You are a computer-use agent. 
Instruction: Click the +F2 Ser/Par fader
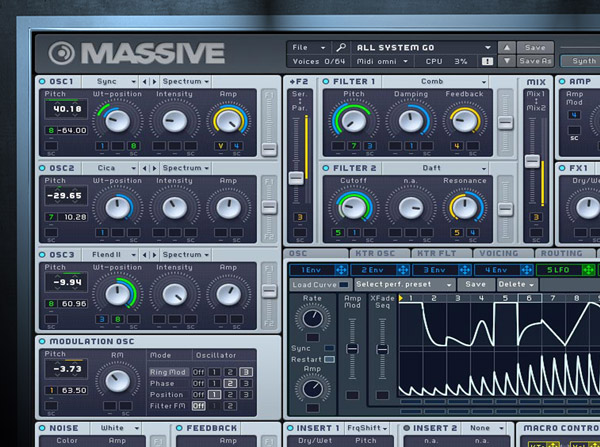point(296,178)
